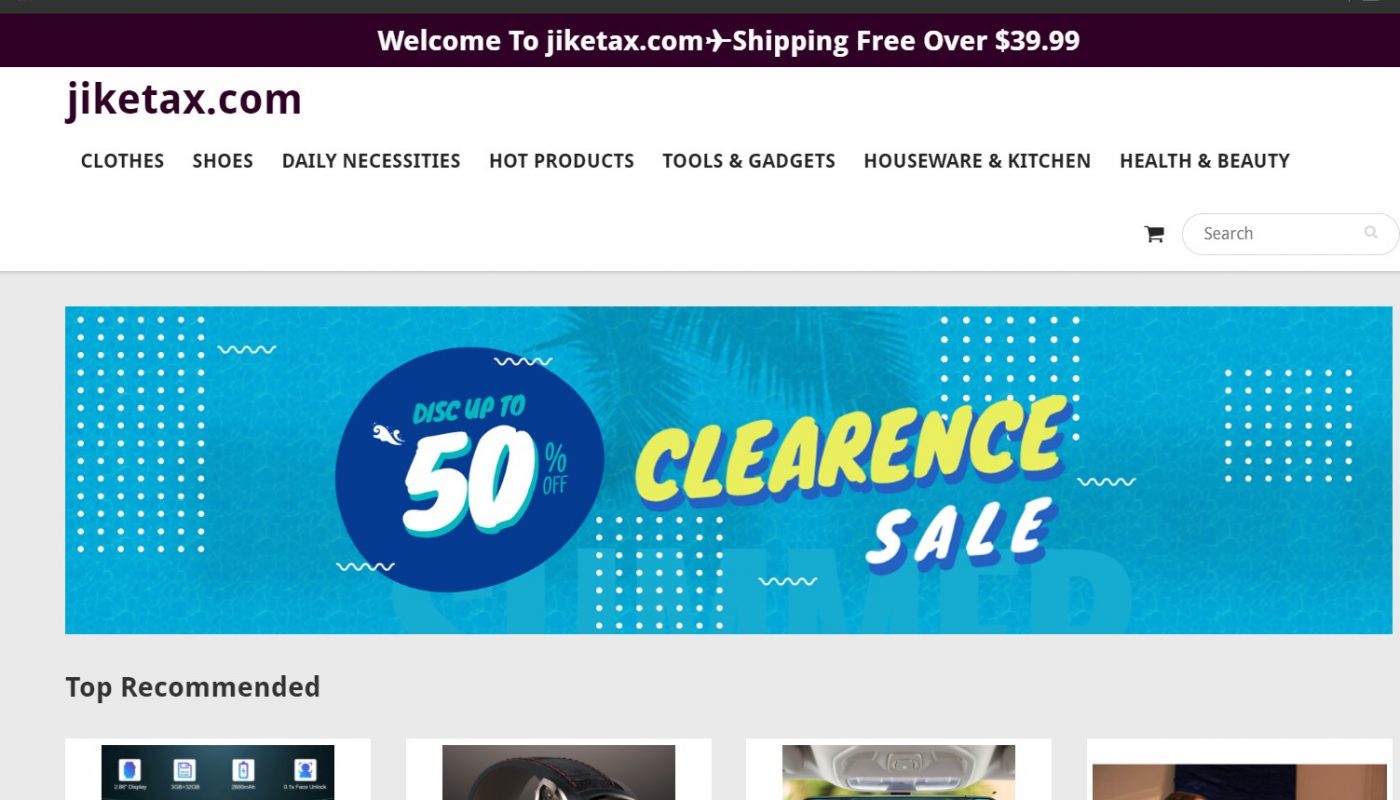Image resolution: width=1400 pixels, height=800 pixels.
Task: Select DAILY NECESSITIES from the navigation
Action: [371, 161]
